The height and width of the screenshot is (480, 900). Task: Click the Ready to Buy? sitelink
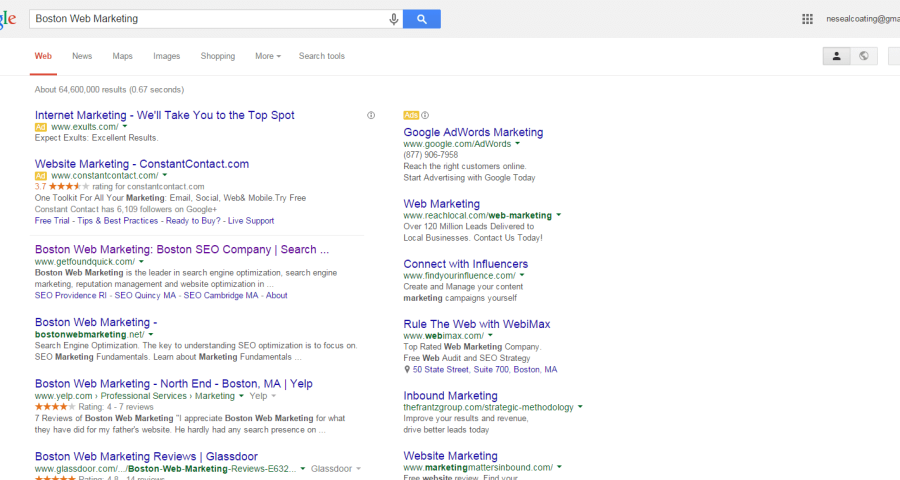click(193, 221)
